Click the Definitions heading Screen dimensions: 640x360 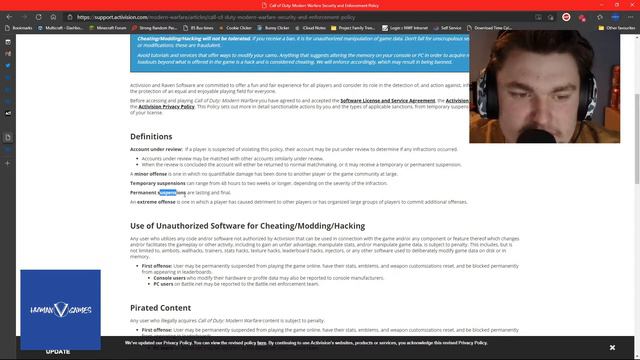point(151,136)
